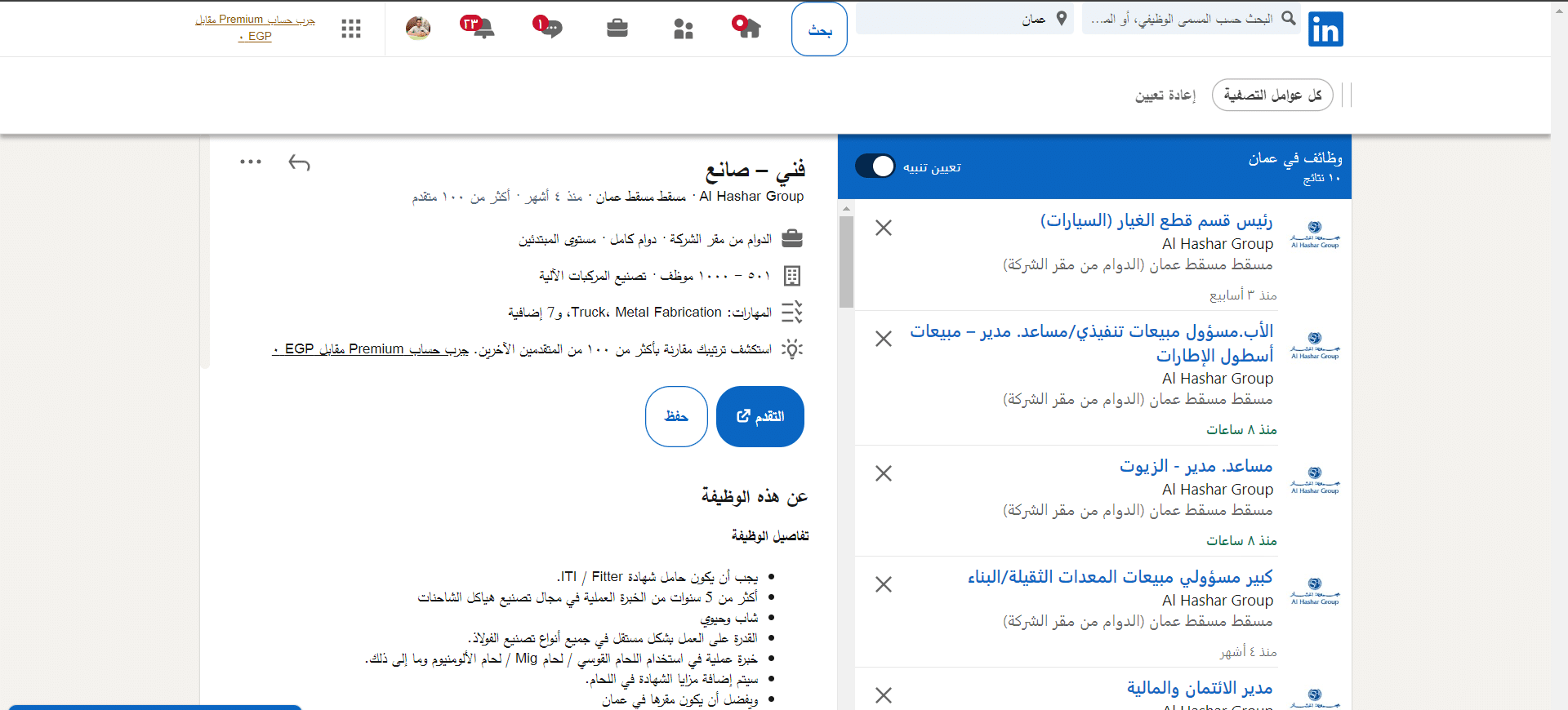Dismiss رئيس قسم قطع الغيار job
Viewport: 1568px width, 710px height.
click(x=884, y=228)
